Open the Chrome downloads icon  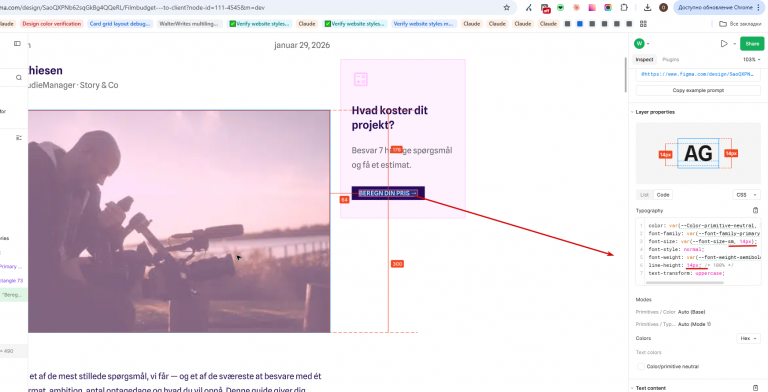pyautogui.click(x=648, y=7)
